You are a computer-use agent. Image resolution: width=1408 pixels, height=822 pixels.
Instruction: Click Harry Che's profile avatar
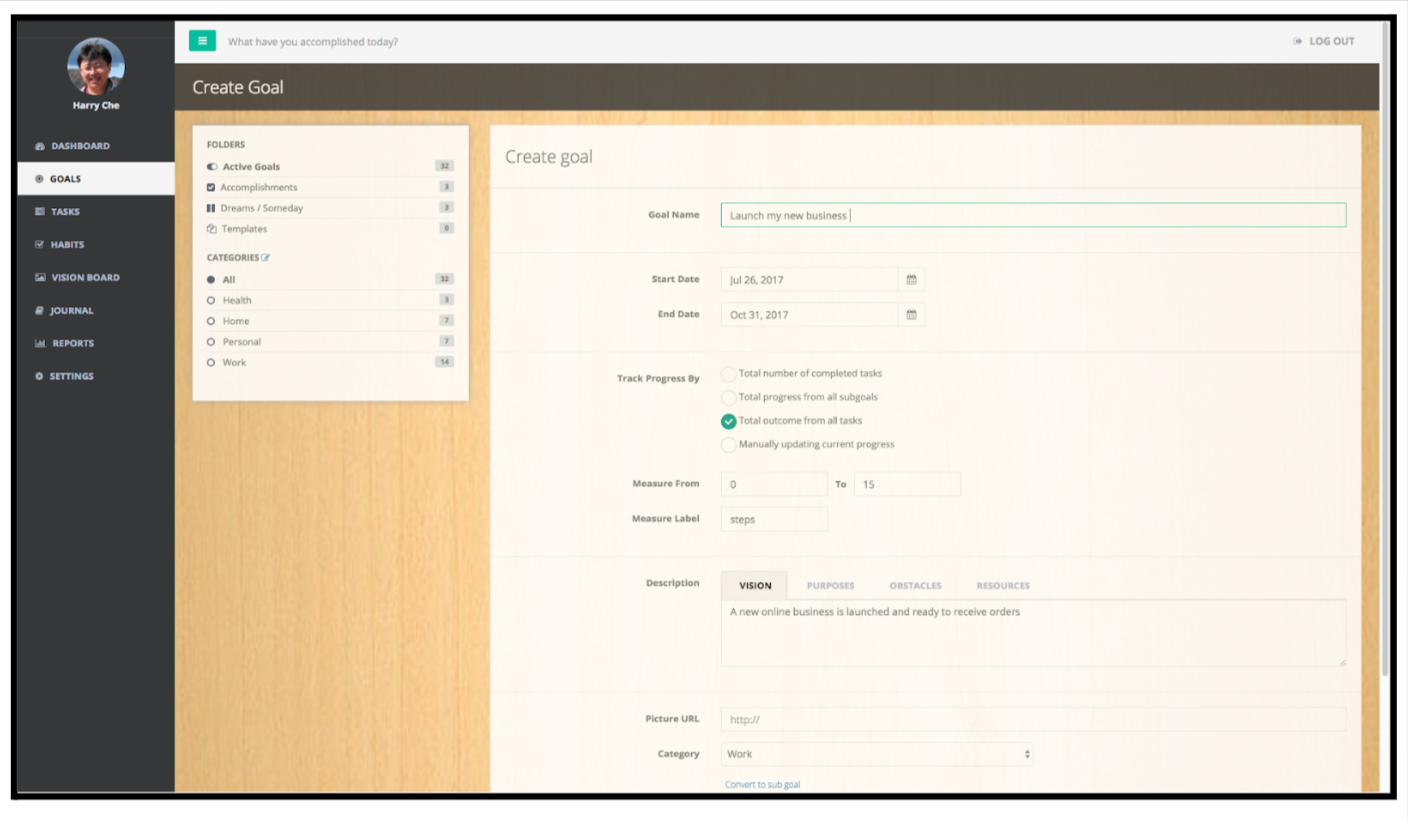tap(96, 67)
